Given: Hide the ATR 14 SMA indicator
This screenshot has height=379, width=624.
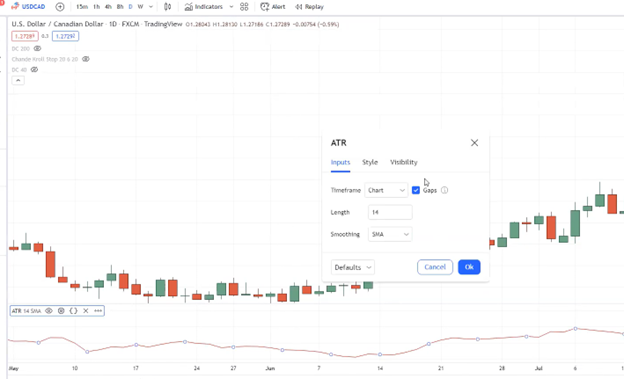Looking at the screenshot, I should pyautogui.click(x=49, y=311).
